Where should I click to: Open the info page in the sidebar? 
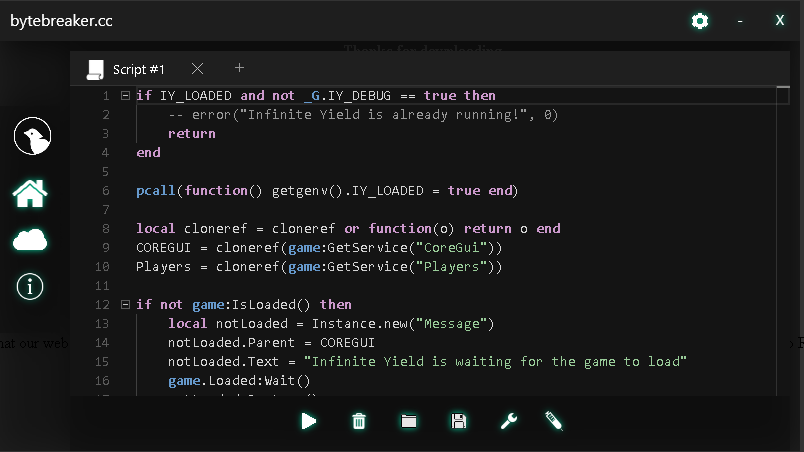point(30,286)
